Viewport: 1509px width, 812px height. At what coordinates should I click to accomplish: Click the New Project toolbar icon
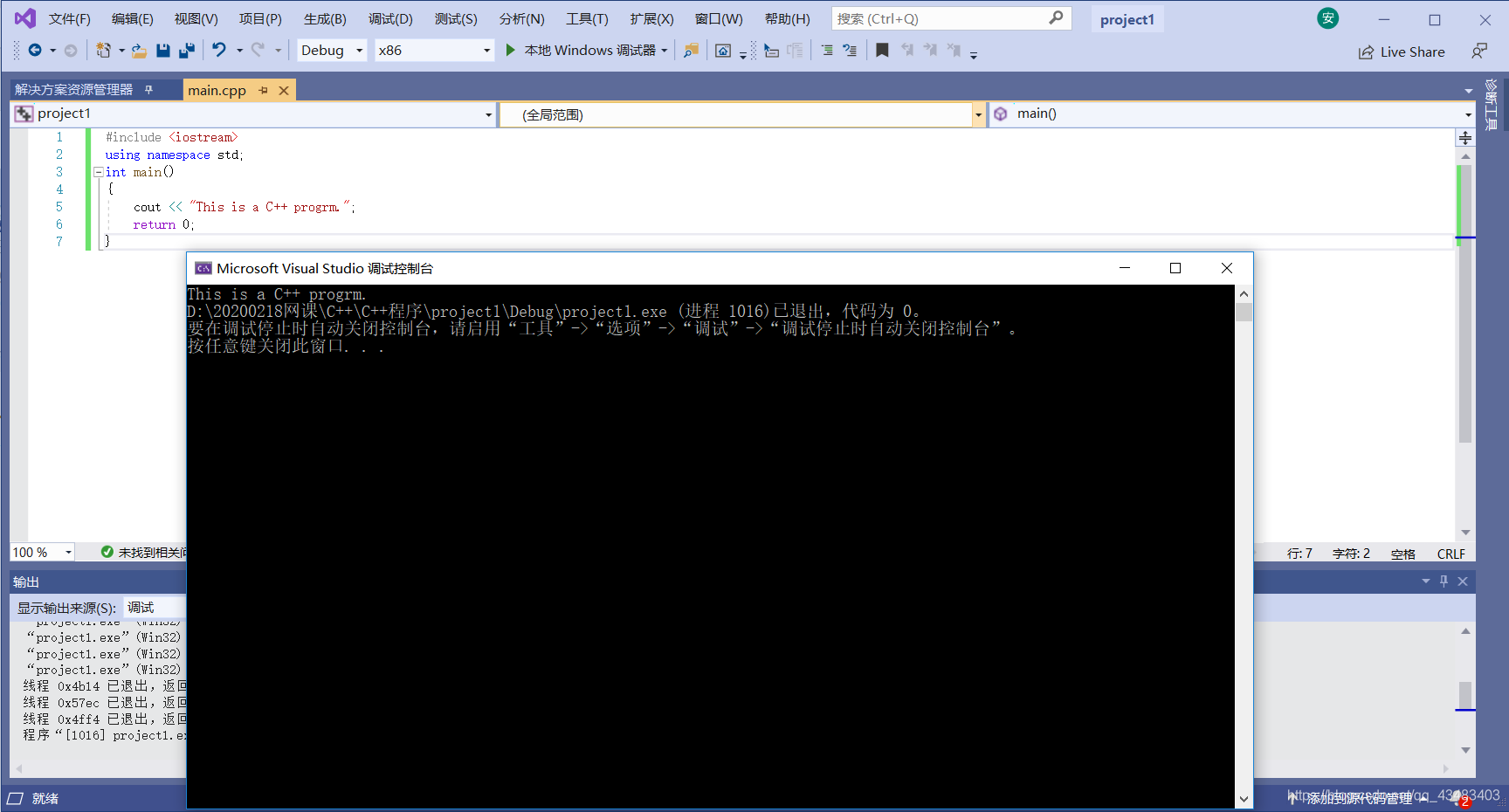pos(103,51)
